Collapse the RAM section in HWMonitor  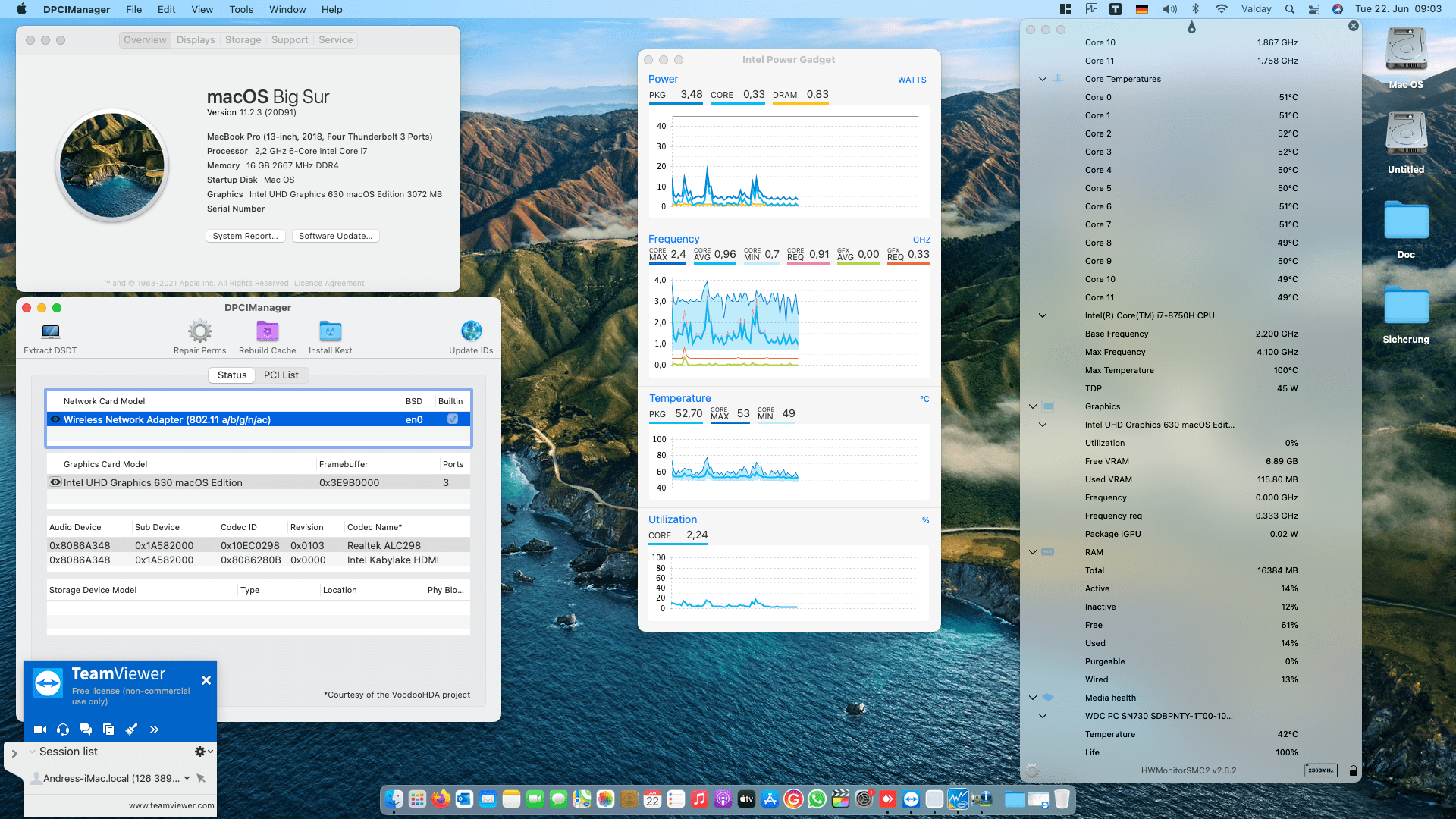(1032, 552)
